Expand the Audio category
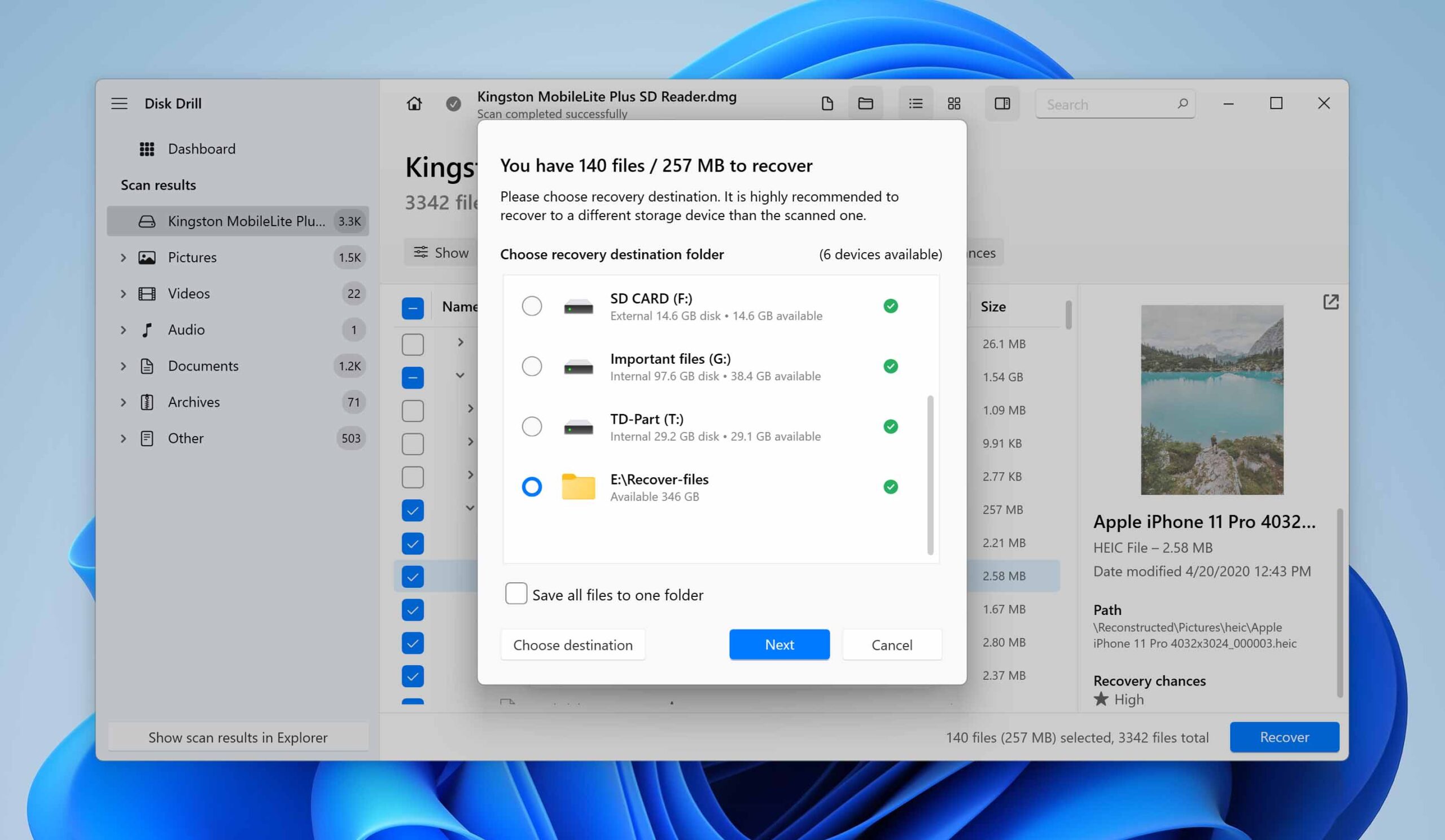Screen dimensions: 1445x840 [x=122, y=329]
